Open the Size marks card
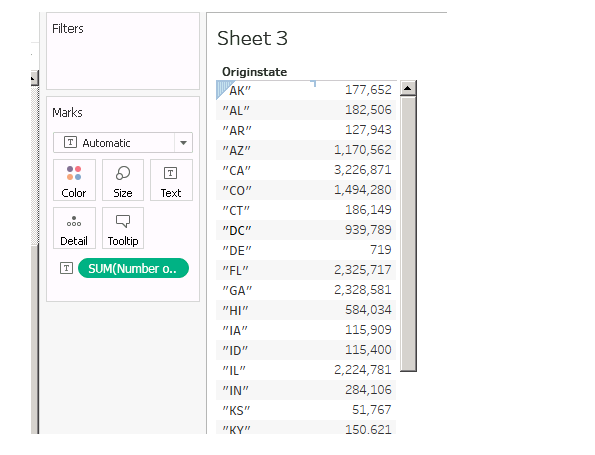Screen dimensions: 595x455 [123, 180]
